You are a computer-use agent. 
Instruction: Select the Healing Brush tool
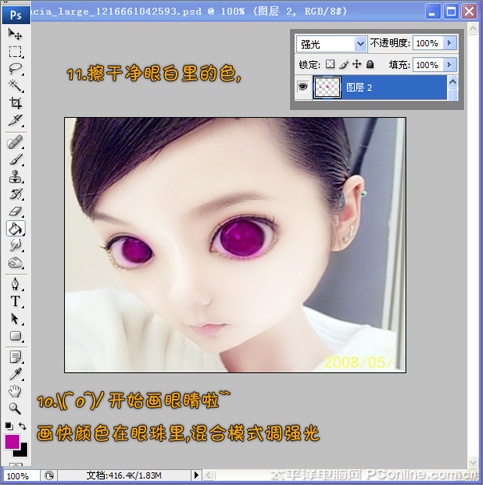pos(15,142)
